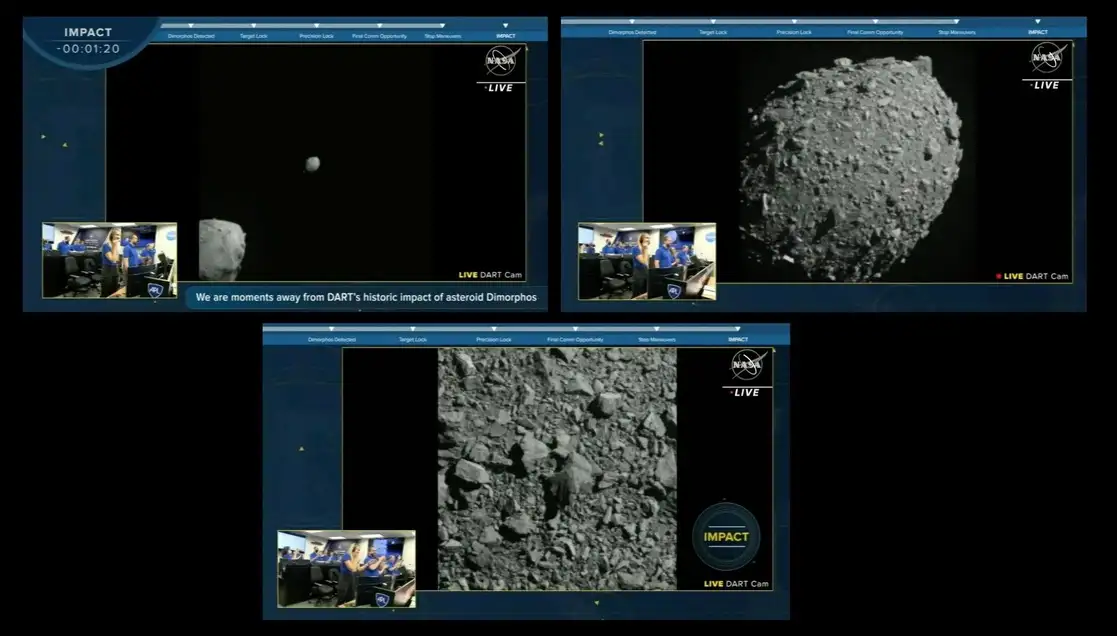Click the red dot beside LIVE DART Cam
1117x636 pixels.
click(x=998, y=276)
